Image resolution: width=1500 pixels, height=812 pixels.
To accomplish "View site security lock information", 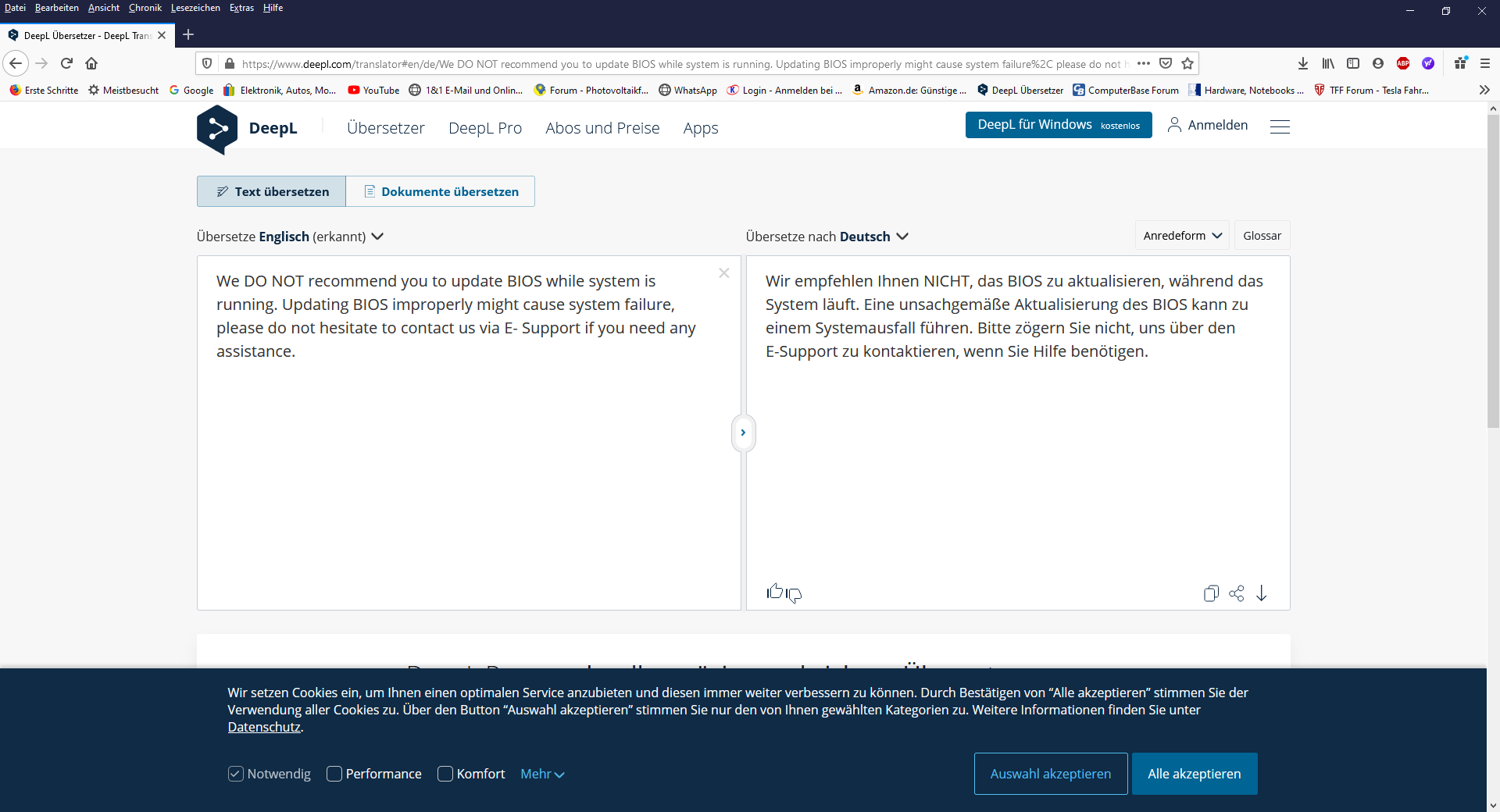I will point(229,63).
